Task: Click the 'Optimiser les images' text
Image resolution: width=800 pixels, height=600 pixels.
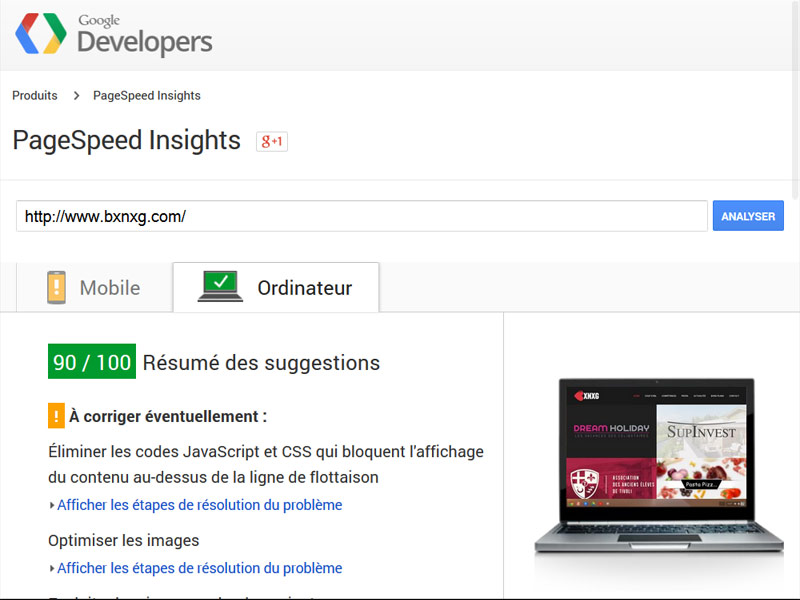Action: click(123, 540)
